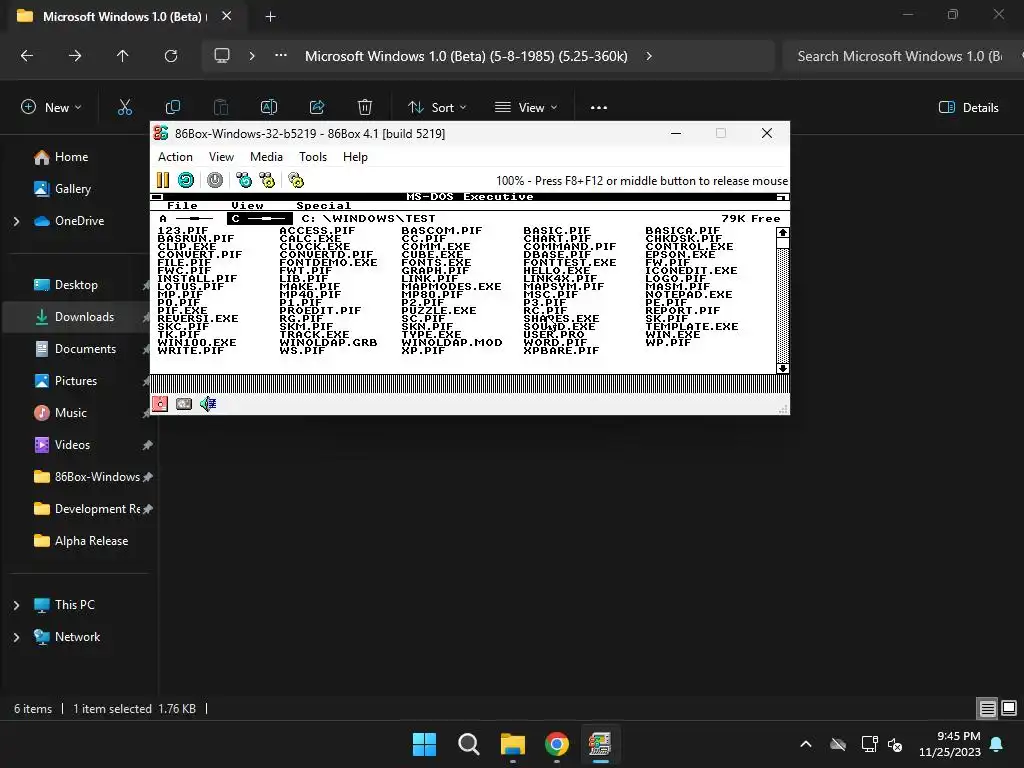Open the Action menu in 86Box
Image resolution: width=1024 pixels, height=768 pixels.
click(x=175, y=157)
